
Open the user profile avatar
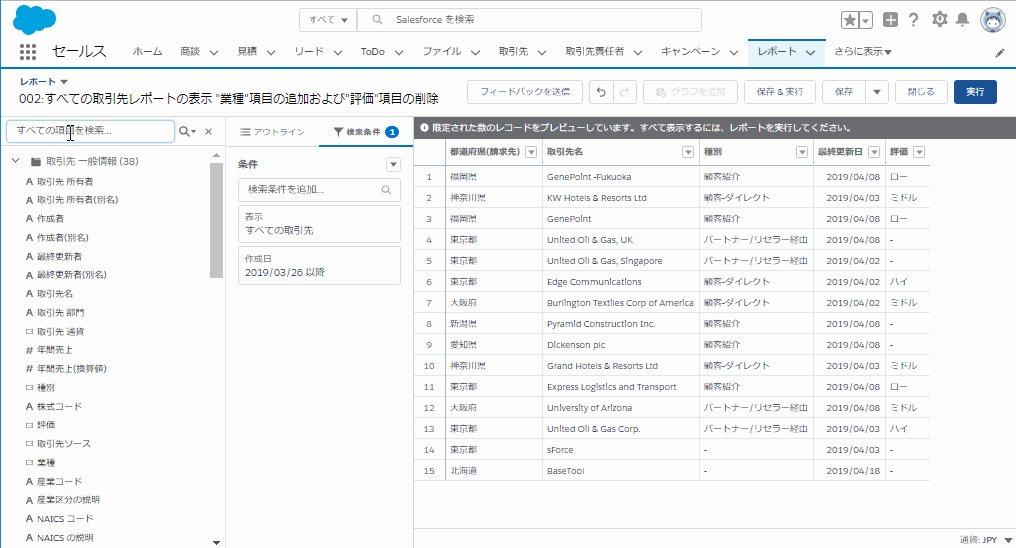pyautogui.click(x=993, y=20)
